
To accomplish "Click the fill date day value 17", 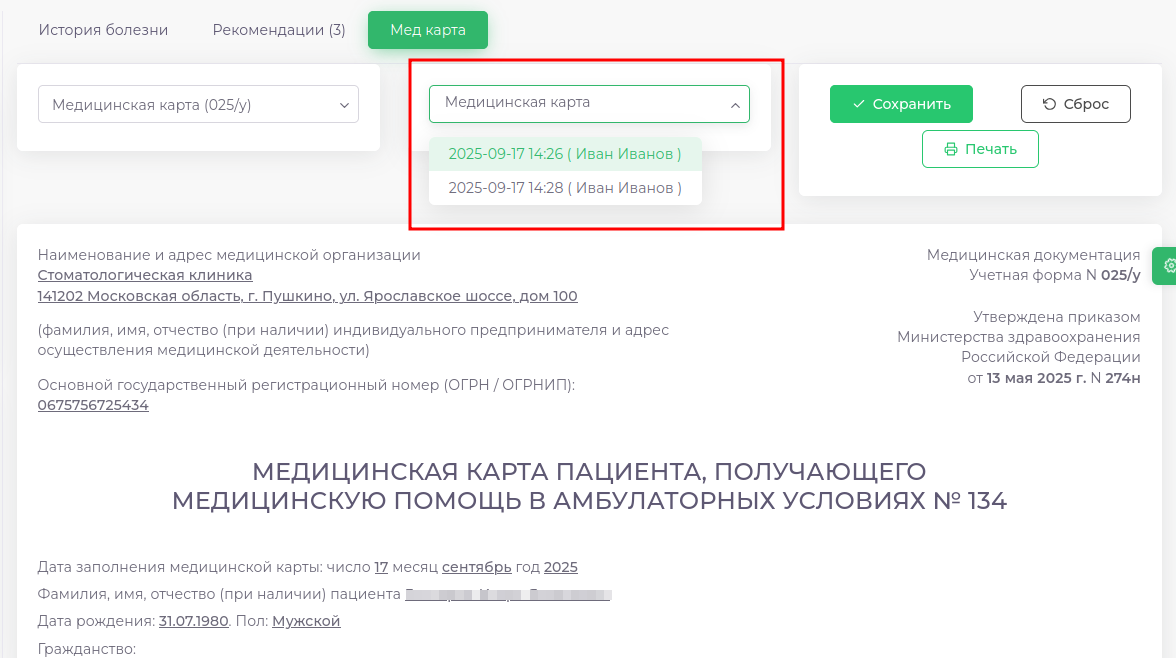I will coord(381,567).
